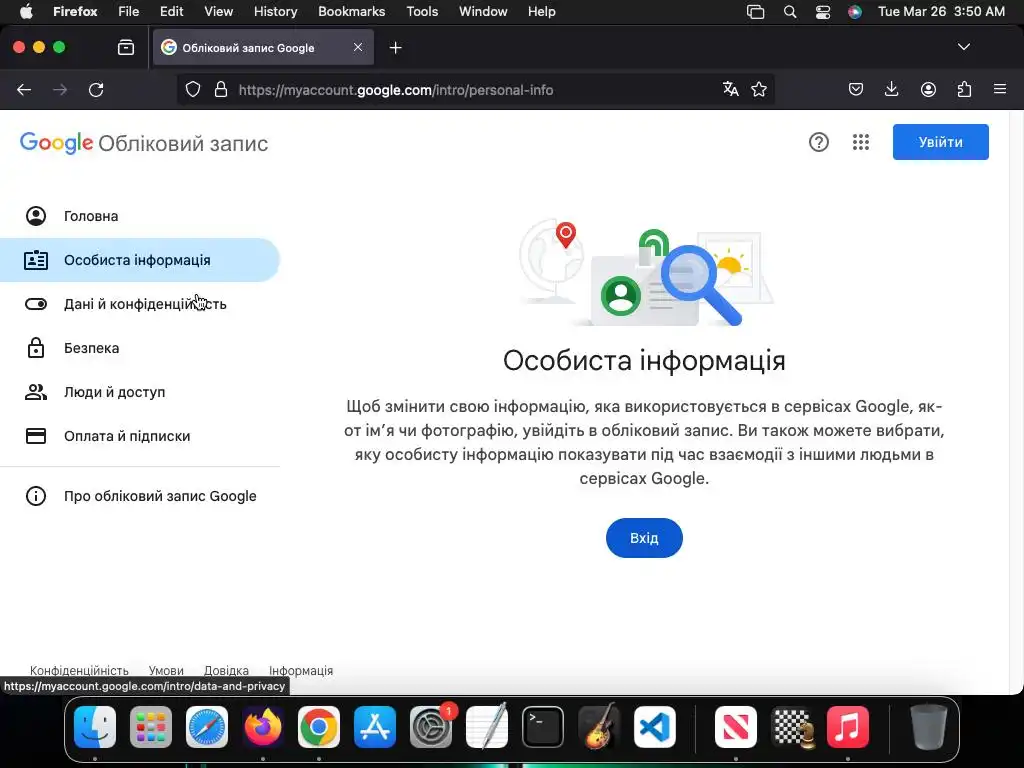Open Конфіденційність footer link
The width and height of the screenshot is (1024, 768).
click(79, 671)
